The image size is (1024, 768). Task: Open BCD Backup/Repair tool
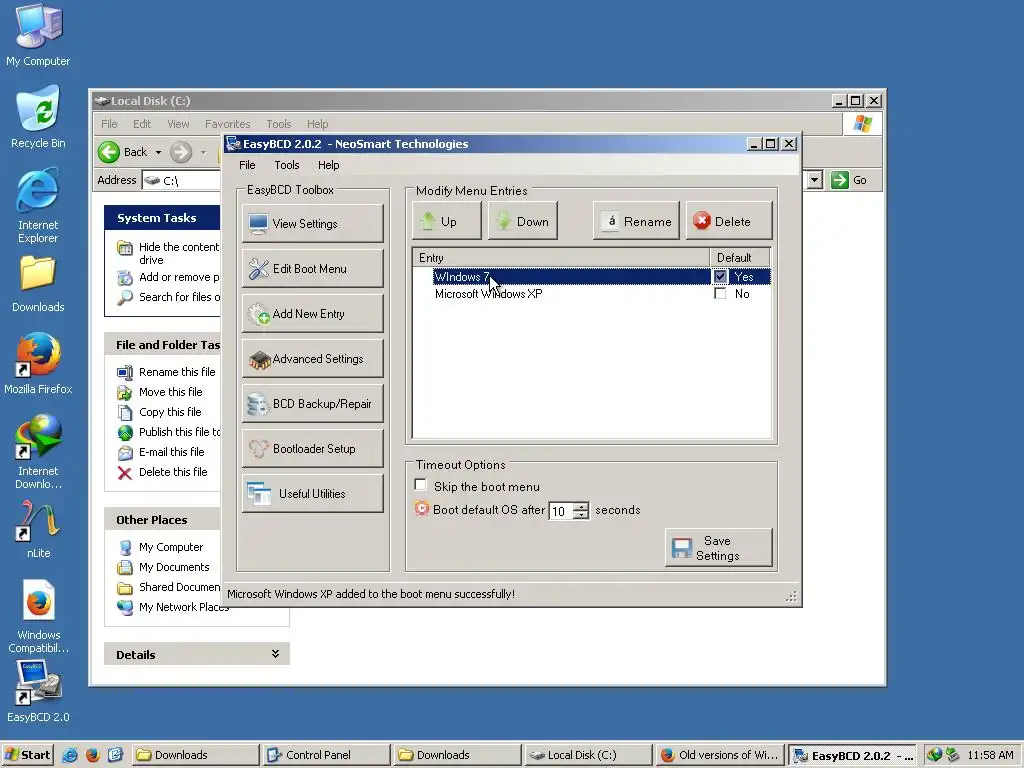coord(312,404)
